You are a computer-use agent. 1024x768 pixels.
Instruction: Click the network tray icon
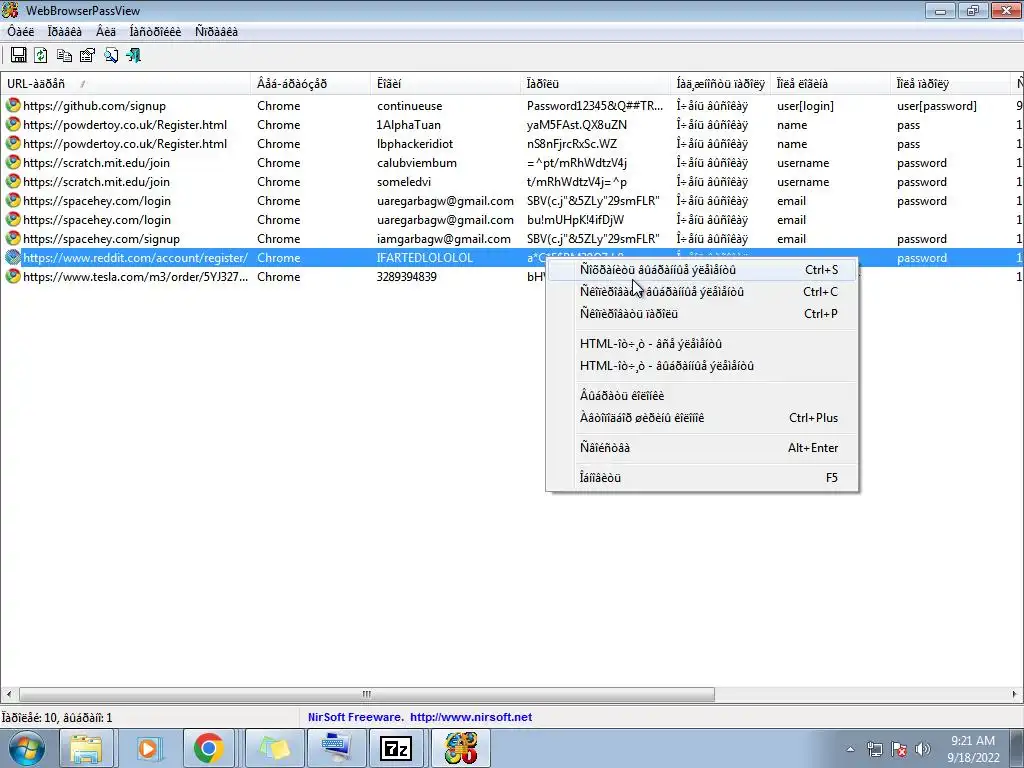point(875,749)
